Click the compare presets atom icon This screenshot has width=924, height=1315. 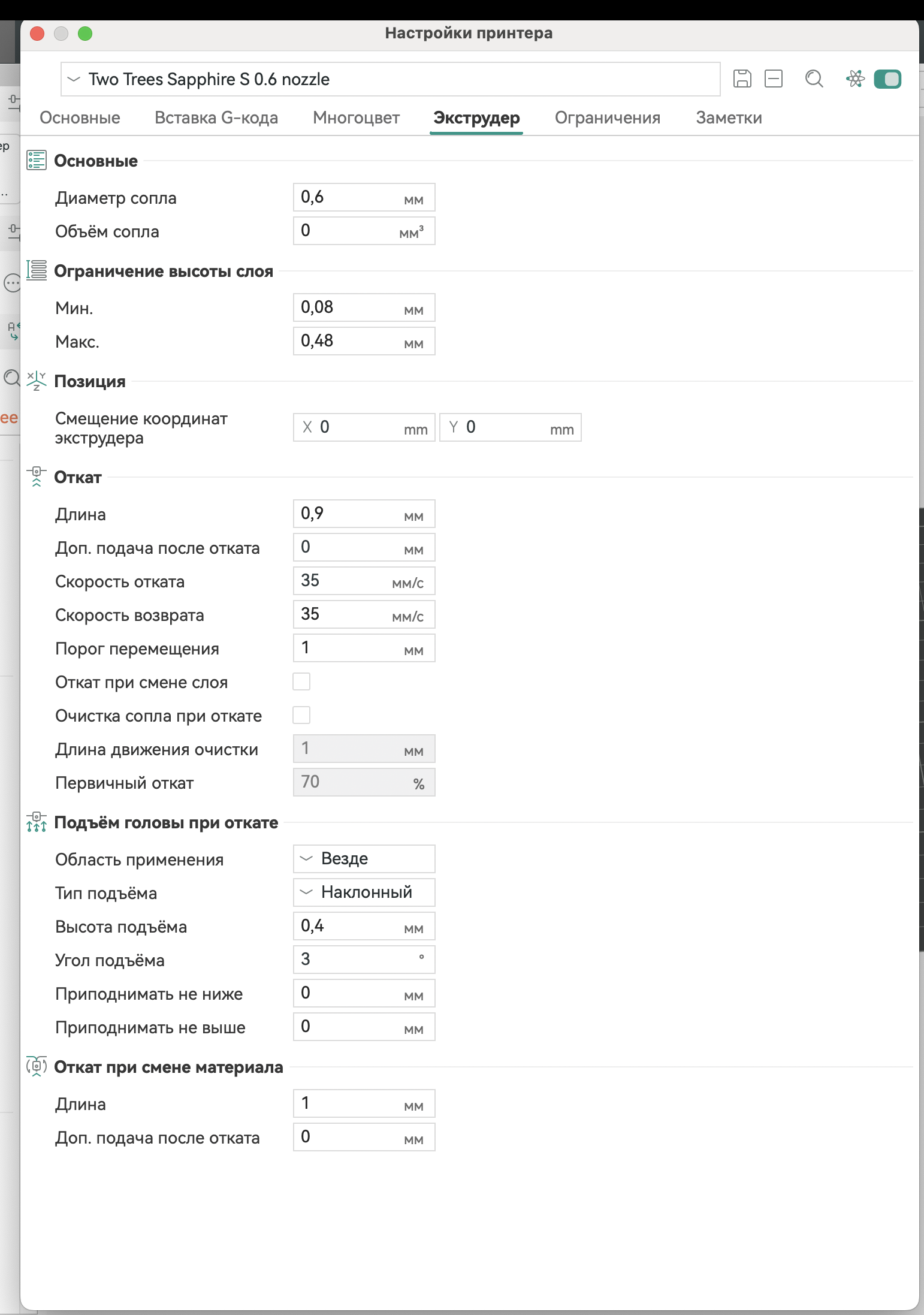855,79
